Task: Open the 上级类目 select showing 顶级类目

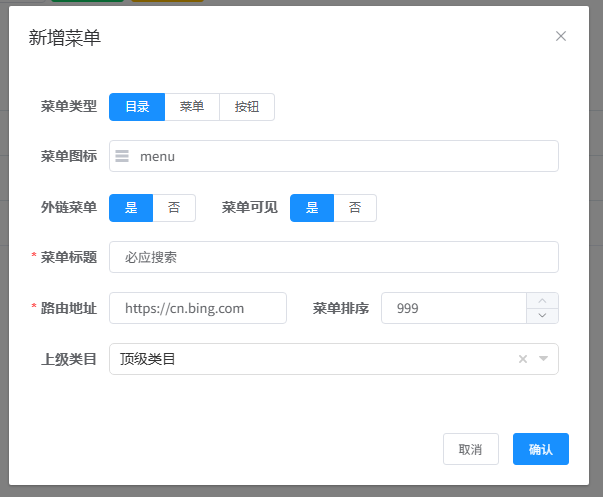Action: click(310, 359)
